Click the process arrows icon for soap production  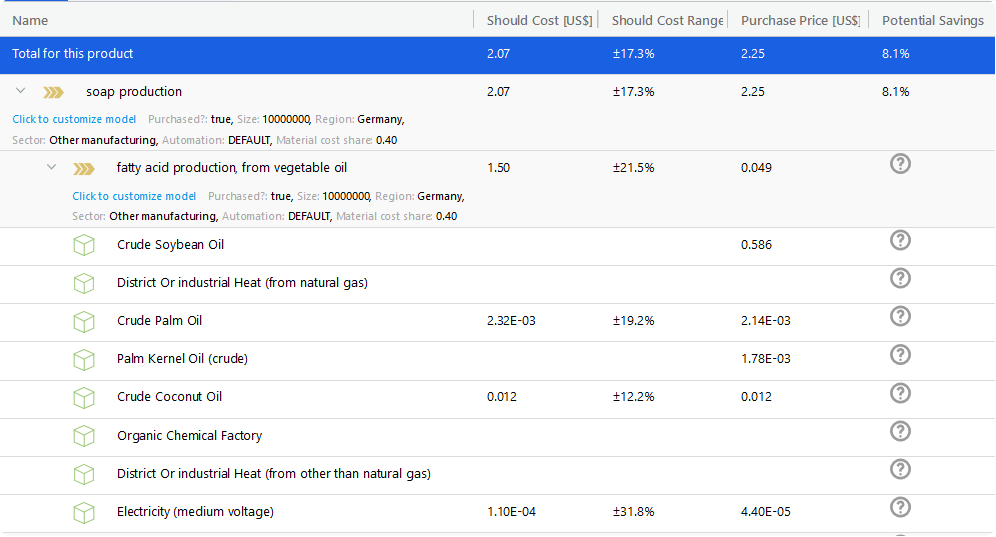[x=54, y=92]
